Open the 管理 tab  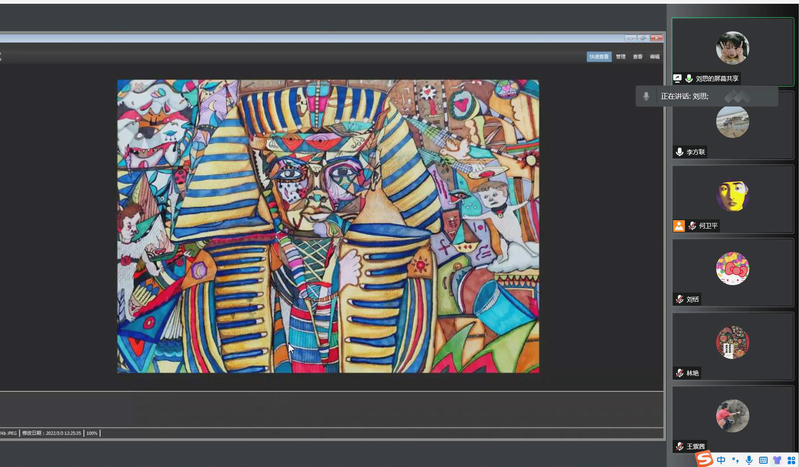[620, 57]
